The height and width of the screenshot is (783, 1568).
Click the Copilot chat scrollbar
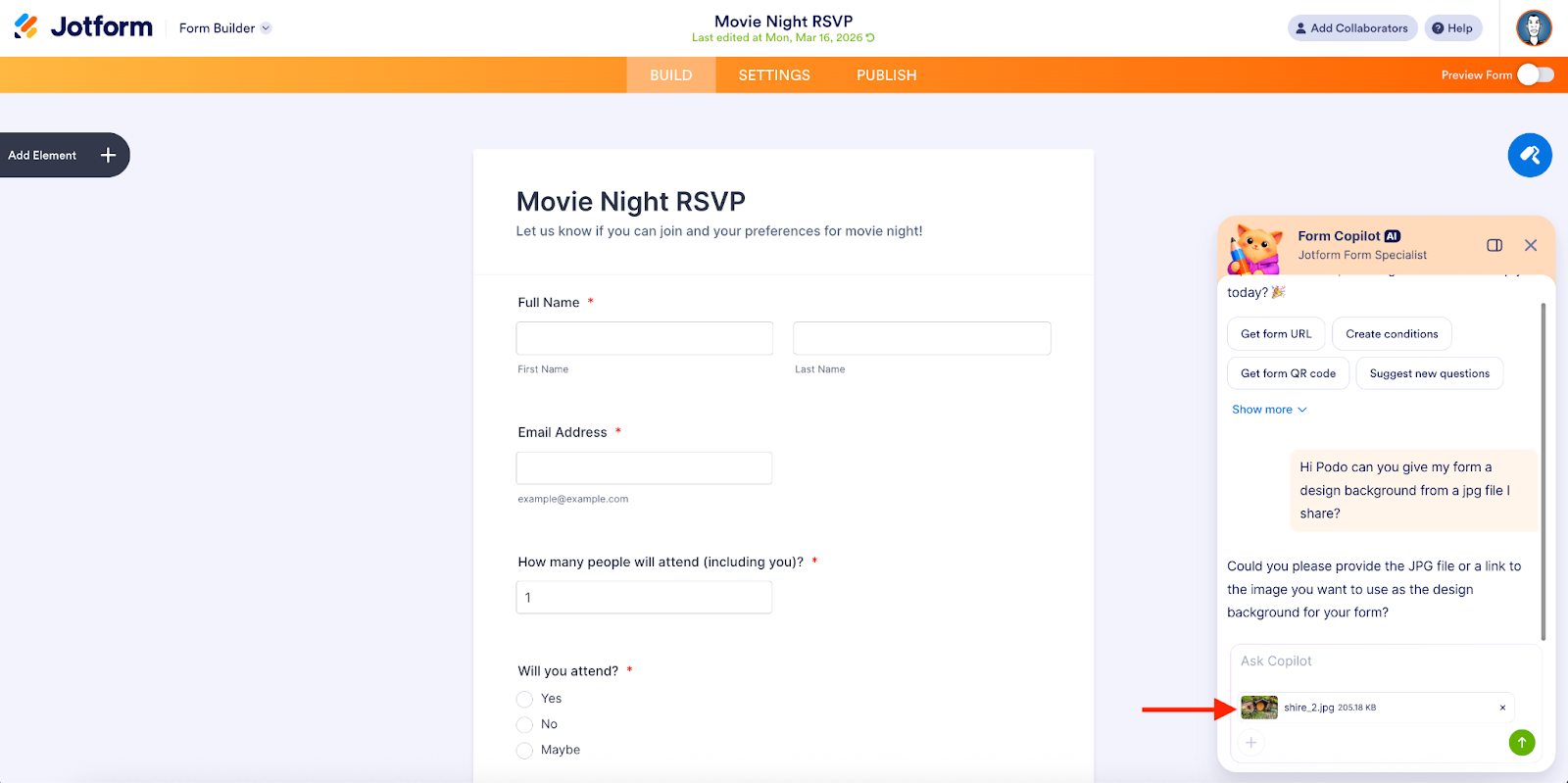(1543, 471)
